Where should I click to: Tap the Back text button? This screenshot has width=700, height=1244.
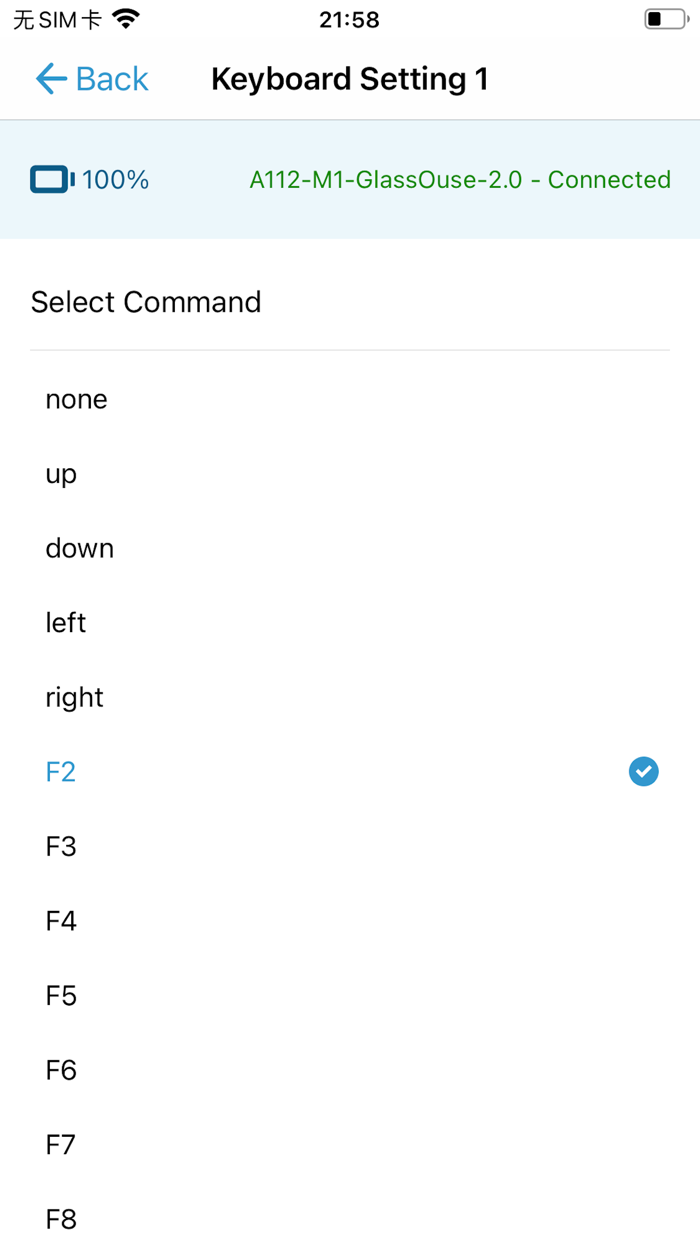(112, 79)
